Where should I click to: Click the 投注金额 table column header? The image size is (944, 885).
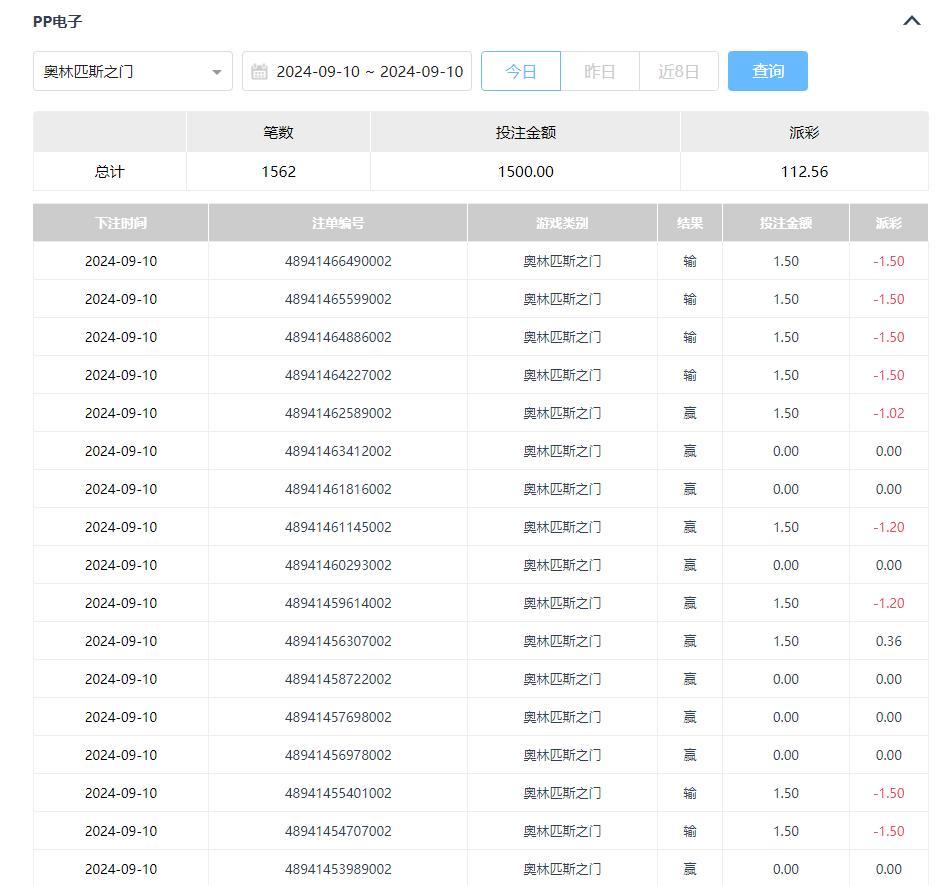coord(785,223)
